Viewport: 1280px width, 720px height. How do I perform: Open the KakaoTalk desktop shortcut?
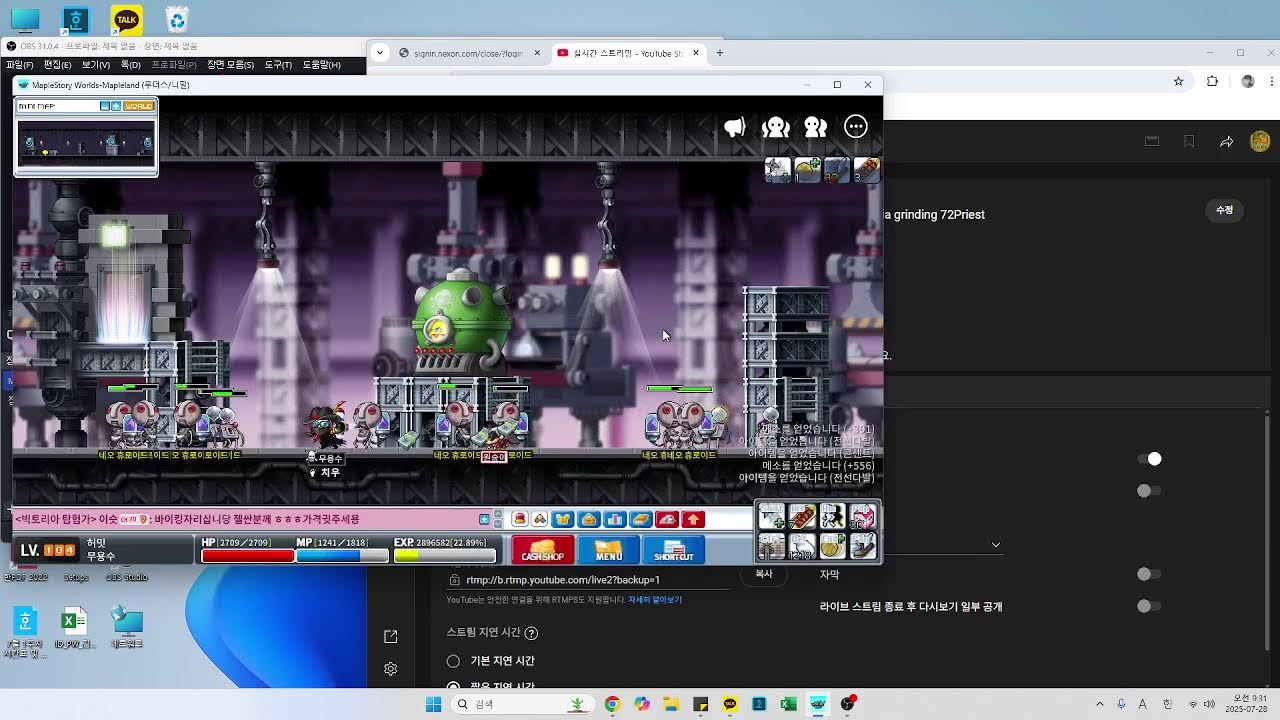pos(126,19)
